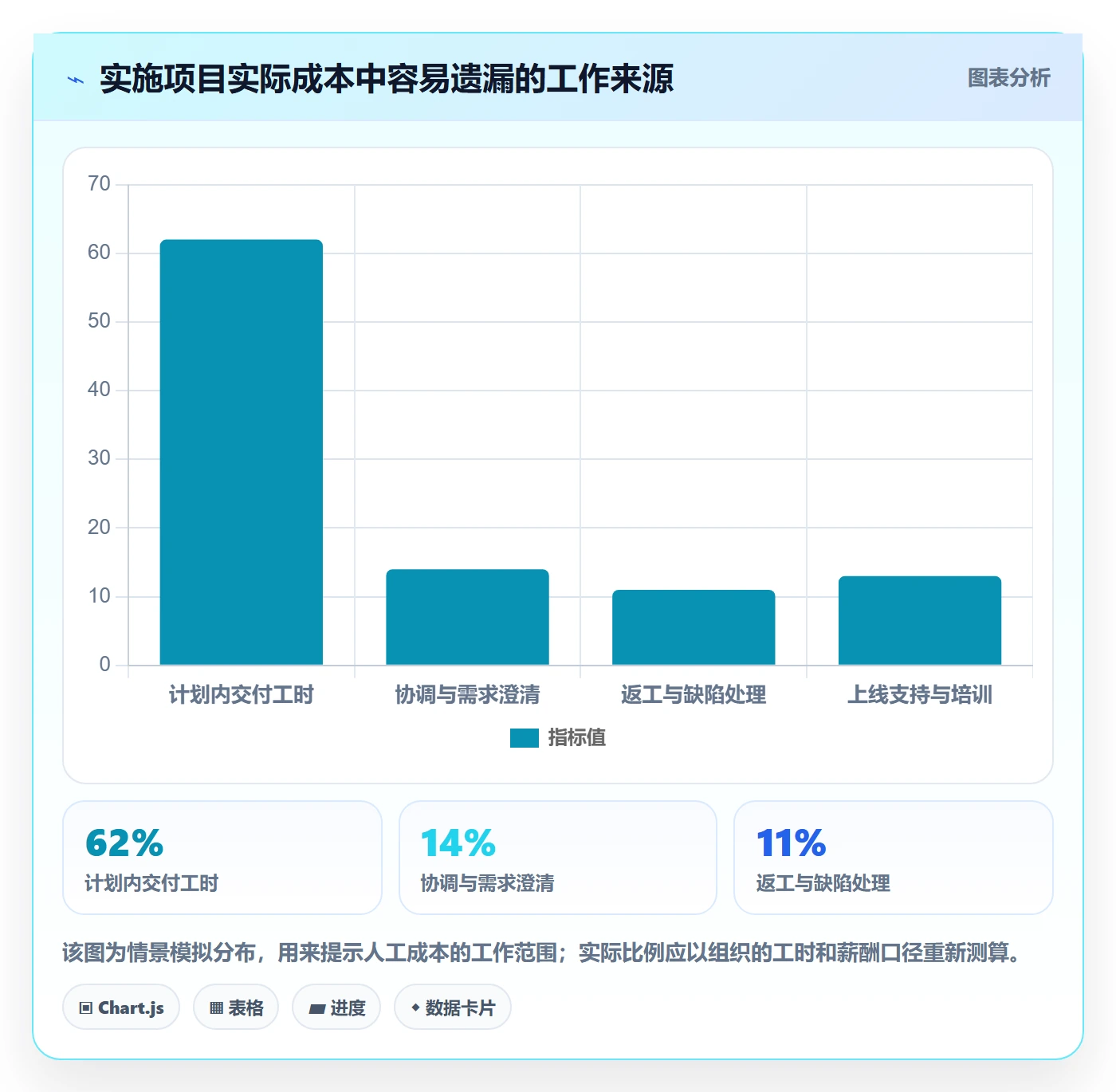1116x1092 pixels.
Task: Click the 进度 tag
Action: [336, 1008]
